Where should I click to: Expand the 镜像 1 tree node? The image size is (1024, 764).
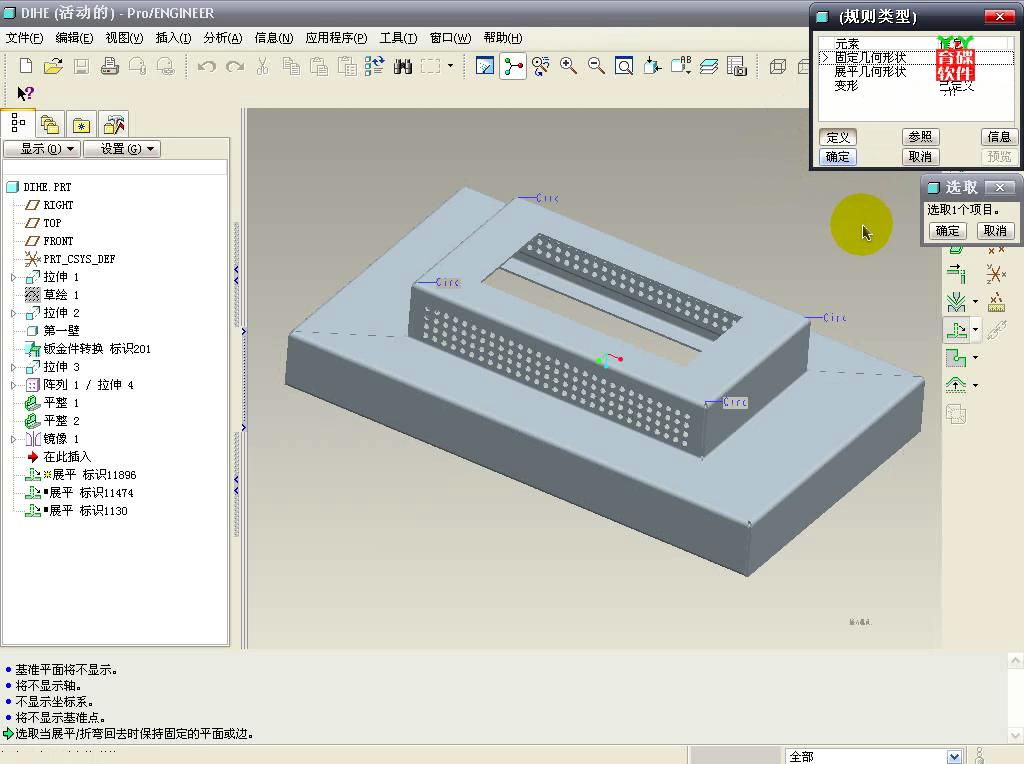[x=14, y=439]
